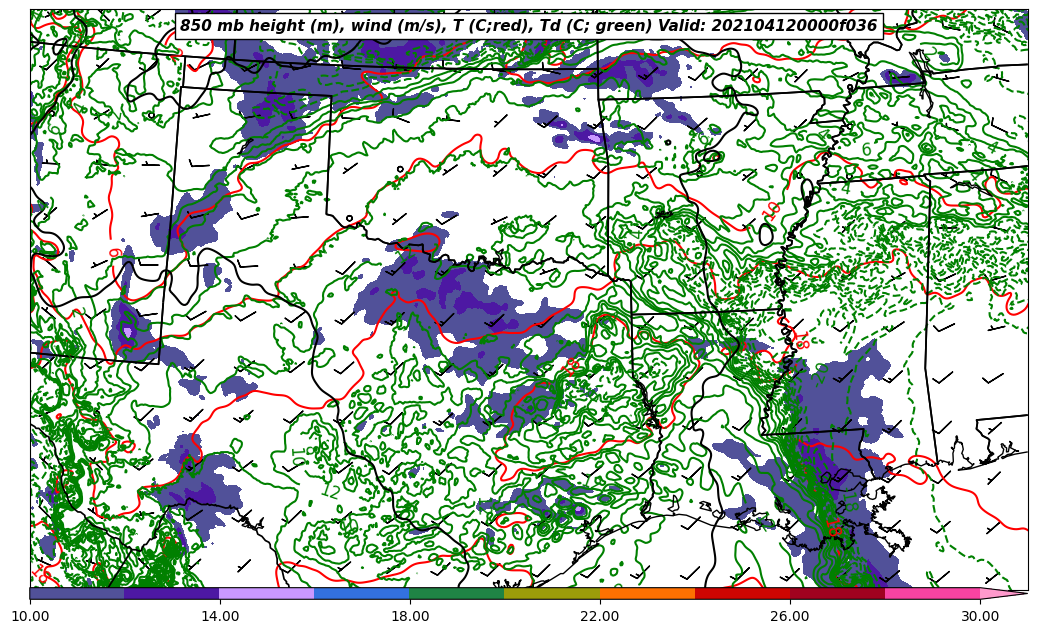Click the green colorbar segment after 18.00

coord(457,593)
